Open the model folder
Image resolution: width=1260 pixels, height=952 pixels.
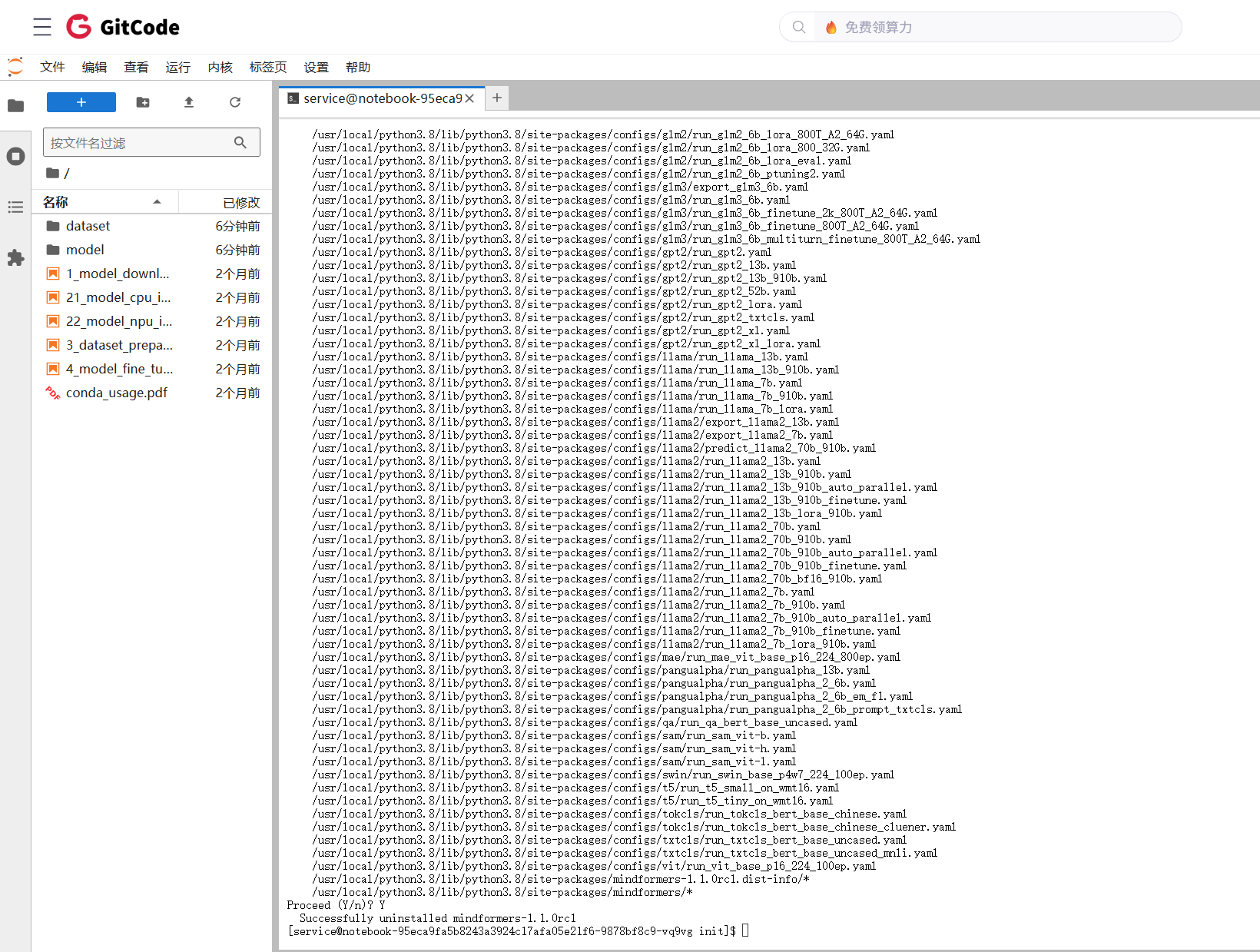coord(152,250)
